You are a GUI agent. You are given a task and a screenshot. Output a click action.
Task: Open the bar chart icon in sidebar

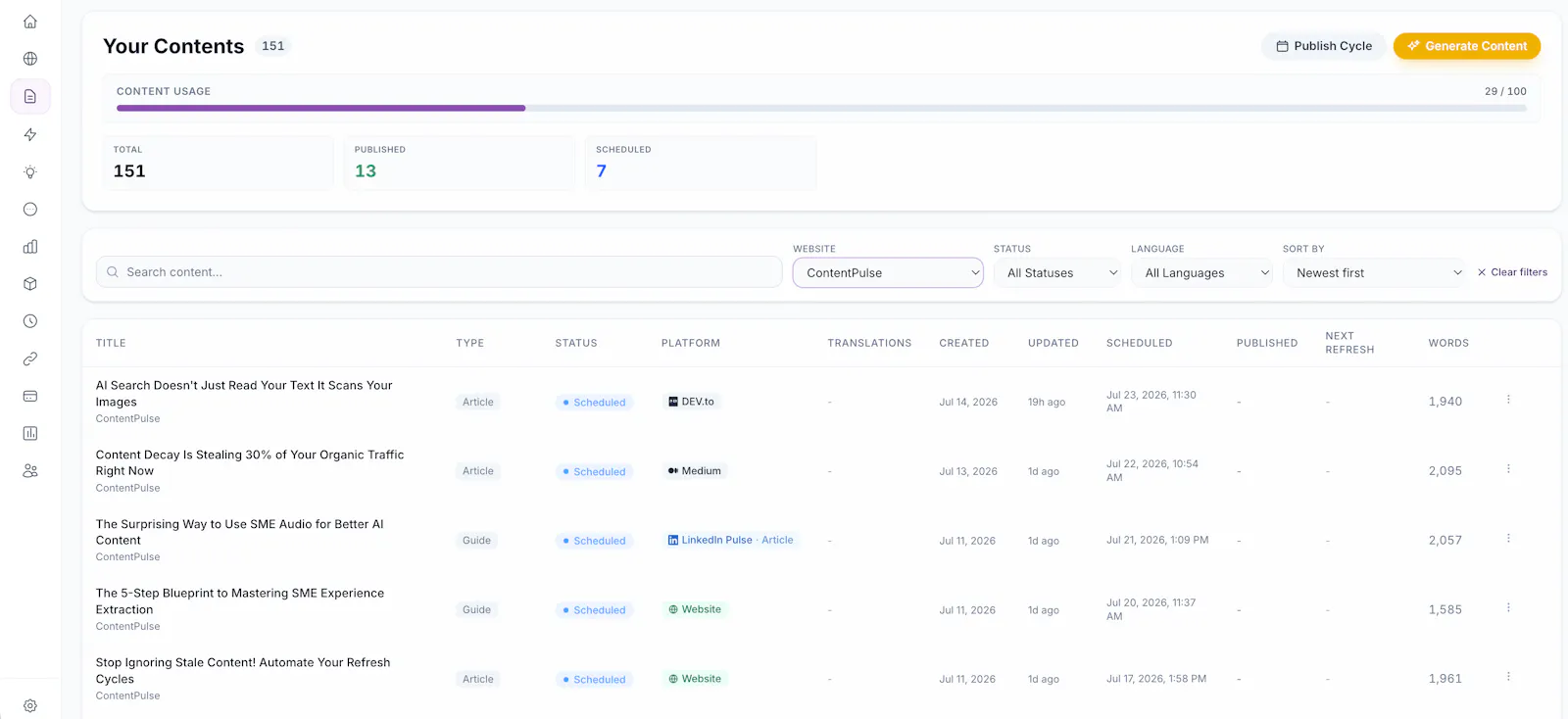tap(30, 247)
